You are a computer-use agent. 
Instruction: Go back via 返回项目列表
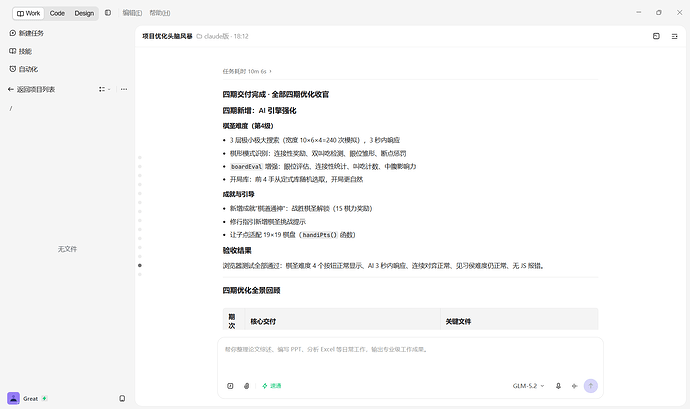tap(31, 89)
